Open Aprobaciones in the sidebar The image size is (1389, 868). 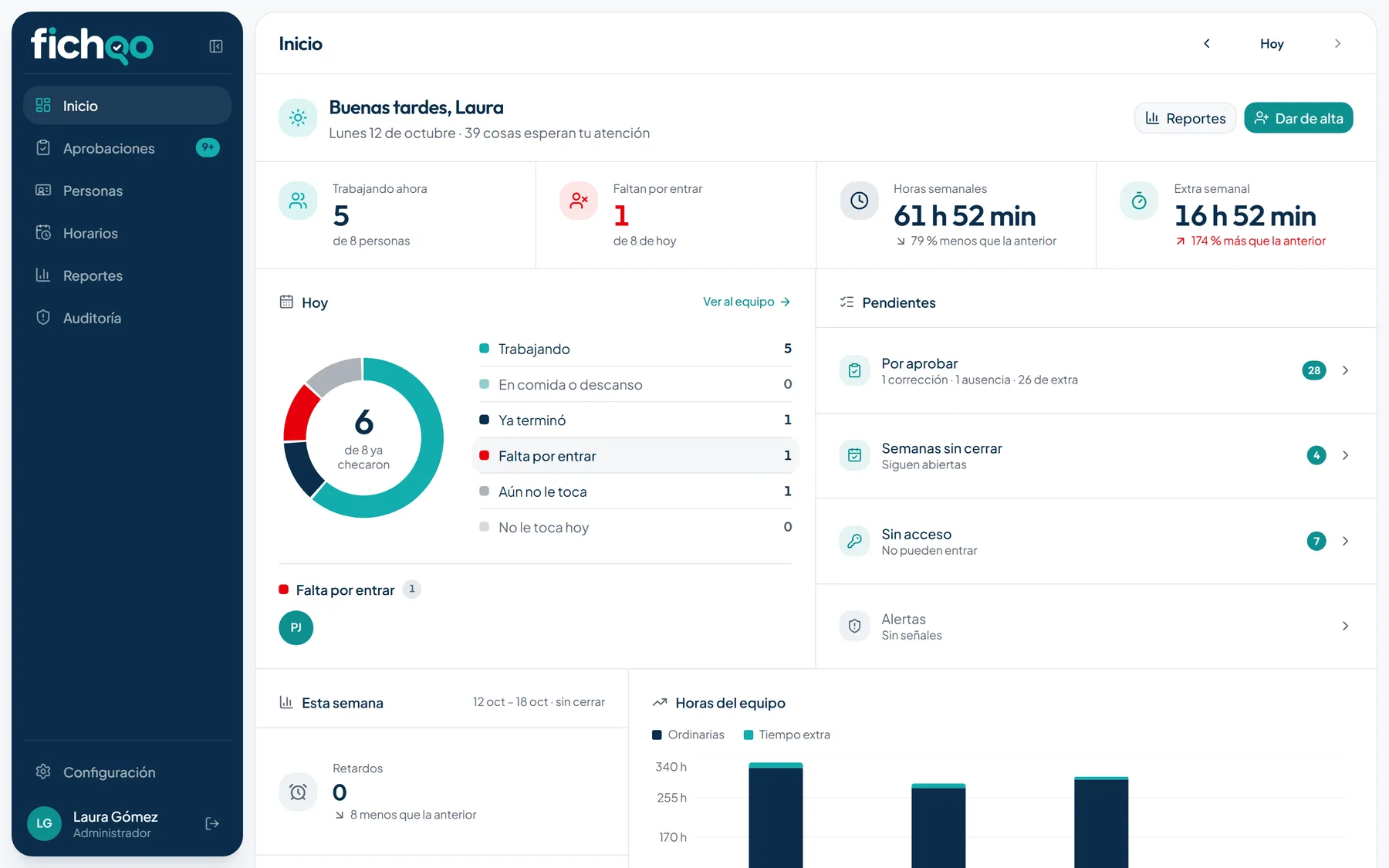pos(127,148)
